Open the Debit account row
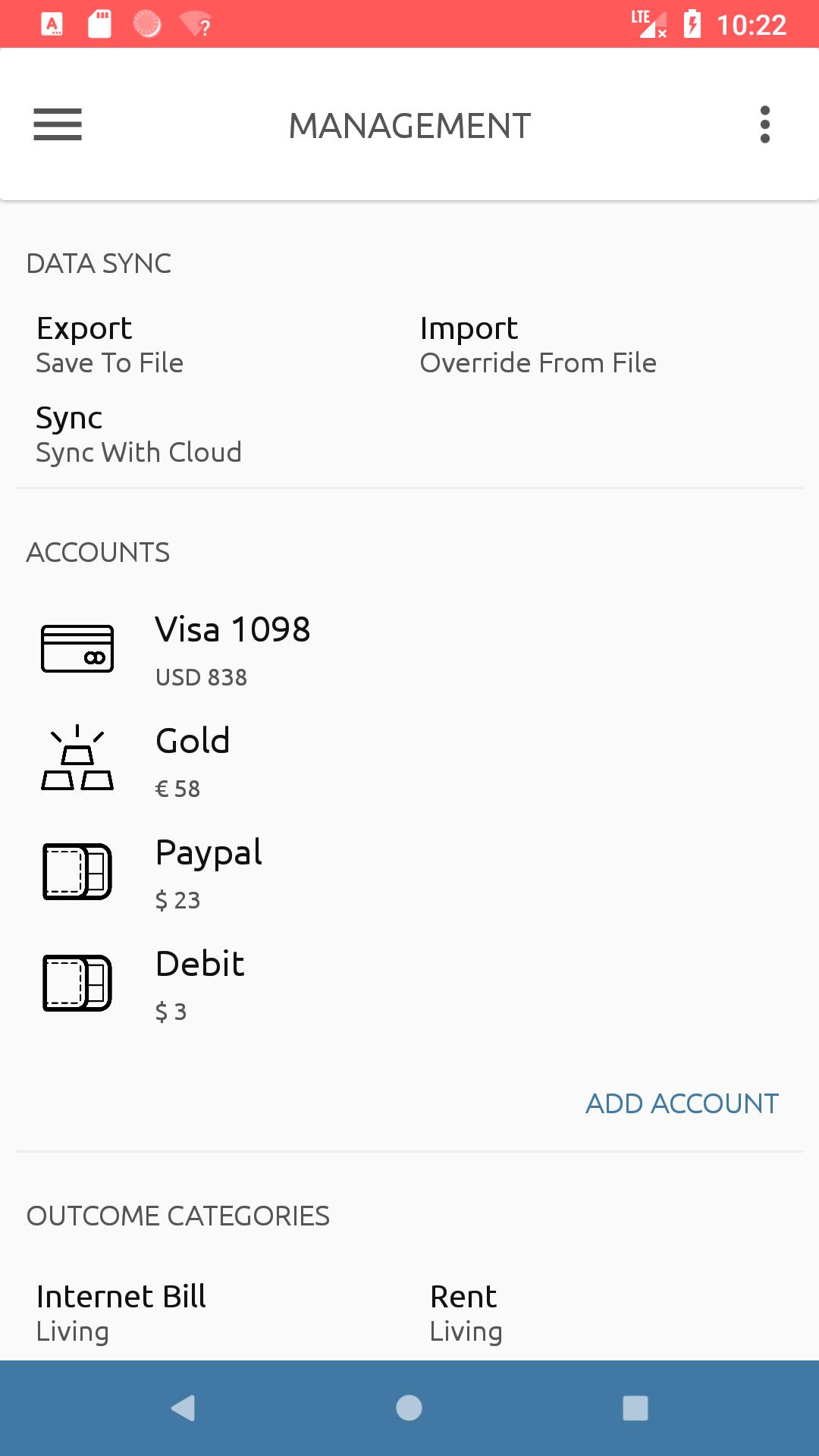 click(x=409, y=983)
